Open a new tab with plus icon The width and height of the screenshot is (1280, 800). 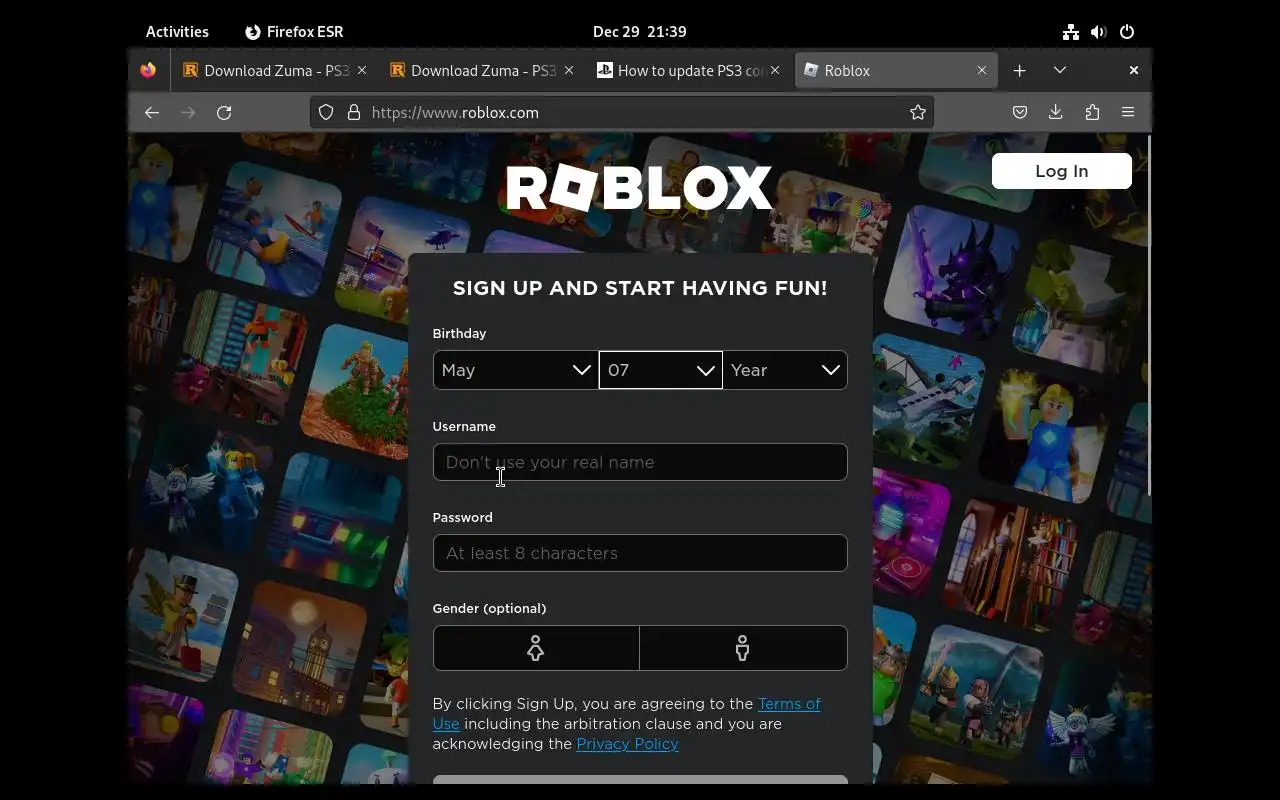[x=1019, y=71]
